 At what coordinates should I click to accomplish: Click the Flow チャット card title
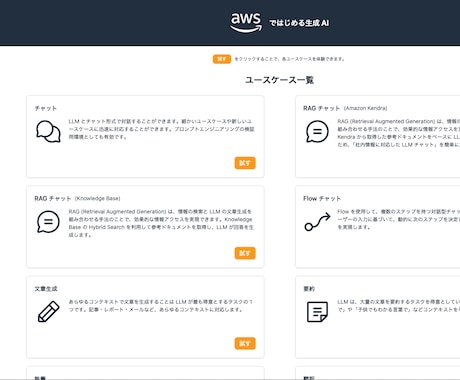(x=322, y=198)
